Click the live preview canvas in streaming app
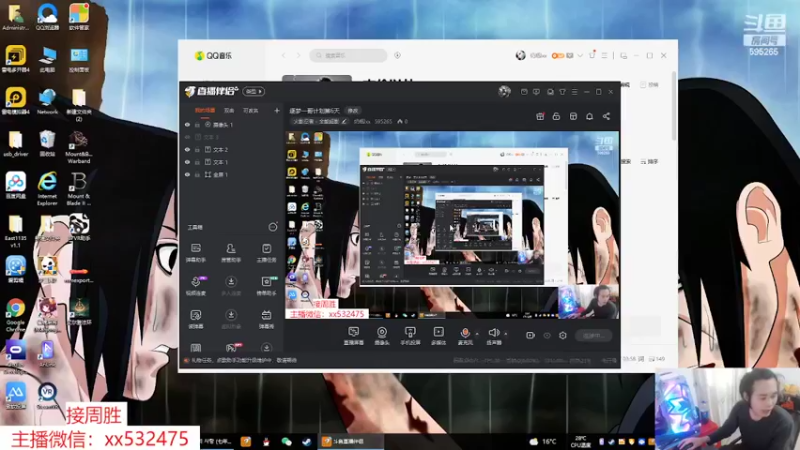This screenshot has height=450, width=800. [x=452, y=225]
